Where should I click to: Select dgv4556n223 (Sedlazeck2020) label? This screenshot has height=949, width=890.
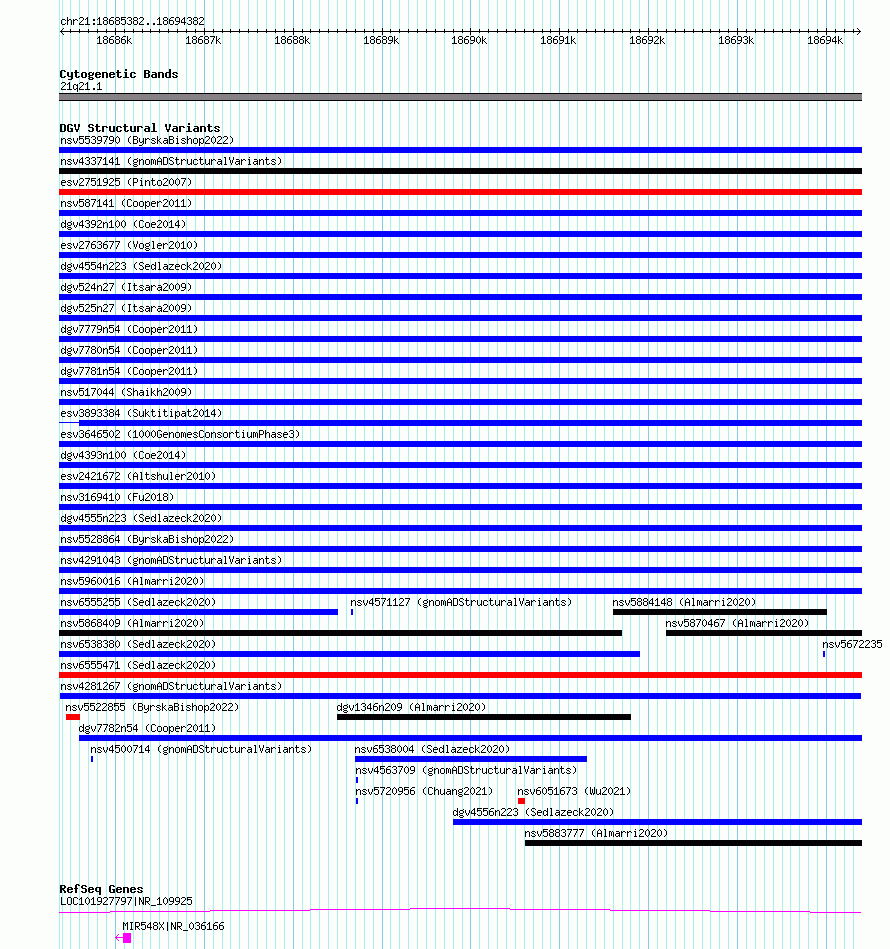pyautogui.click(x=533, y=812)
